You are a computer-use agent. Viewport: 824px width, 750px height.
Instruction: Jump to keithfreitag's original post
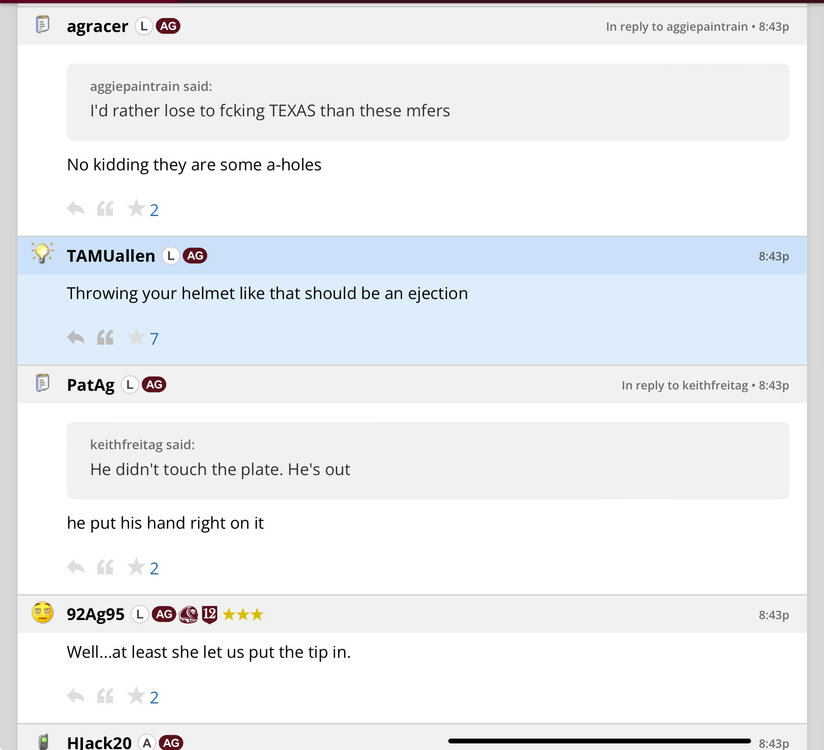[684, 385]
